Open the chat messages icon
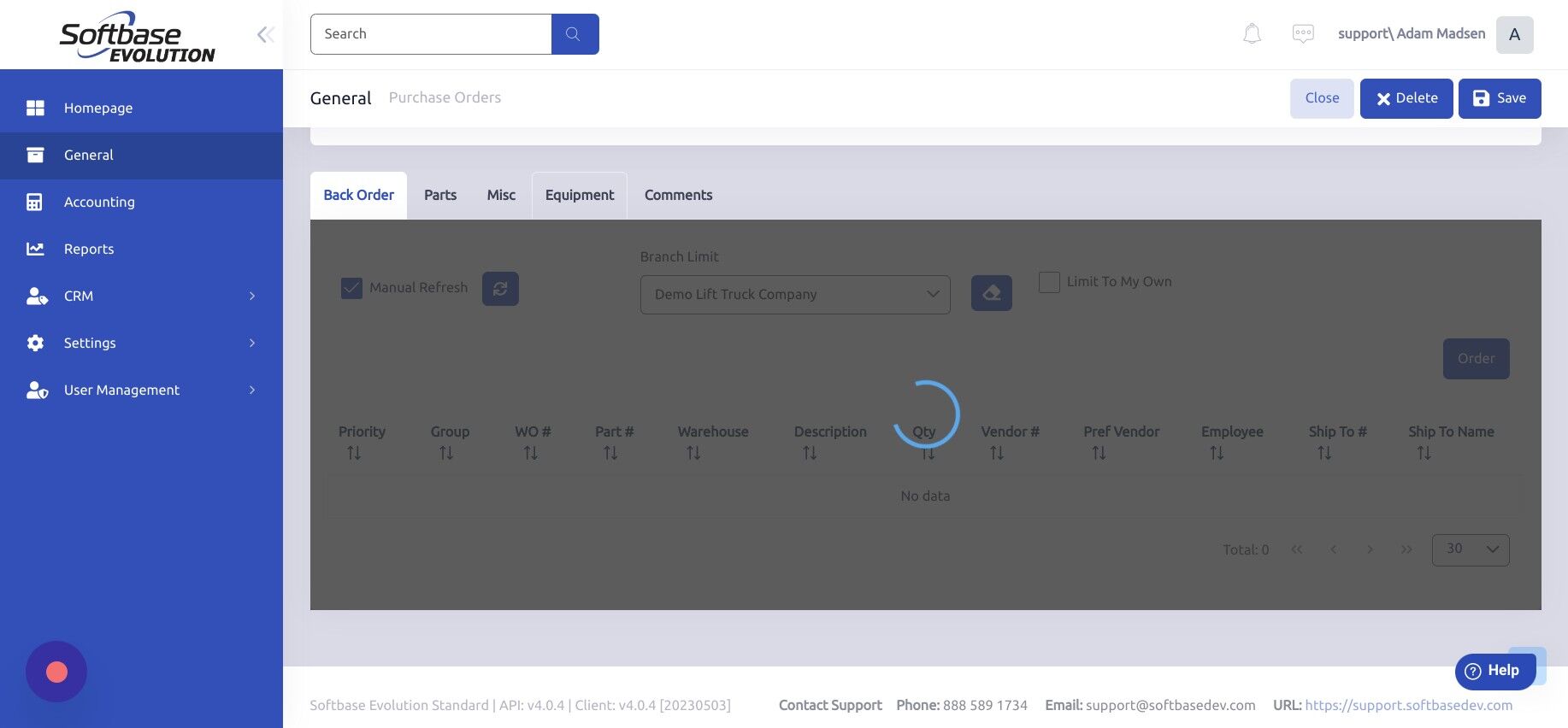This screenshot has width=1568, height=728. point(1303,34)
